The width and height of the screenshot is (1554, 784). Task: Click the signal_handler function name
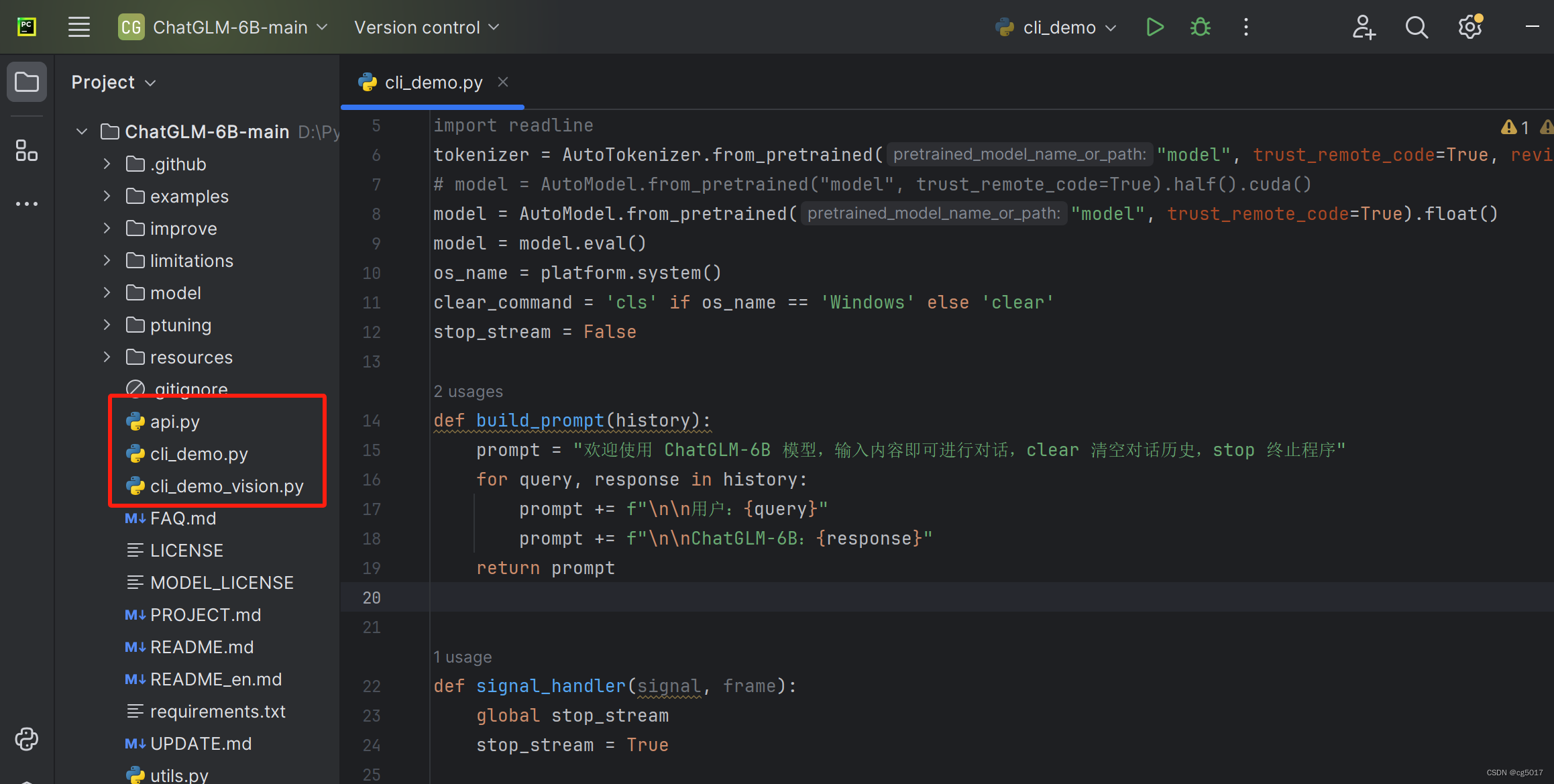click(x=551, y=686)
